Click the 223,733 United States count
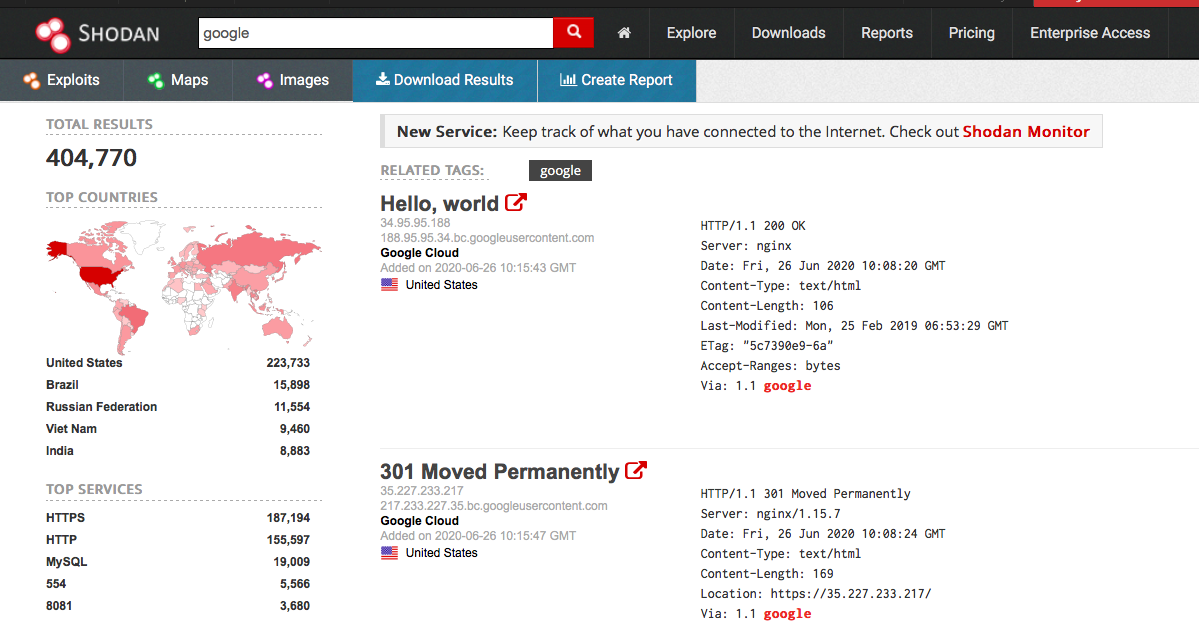Screen dimensions: 1199x634 pos(288,363)
